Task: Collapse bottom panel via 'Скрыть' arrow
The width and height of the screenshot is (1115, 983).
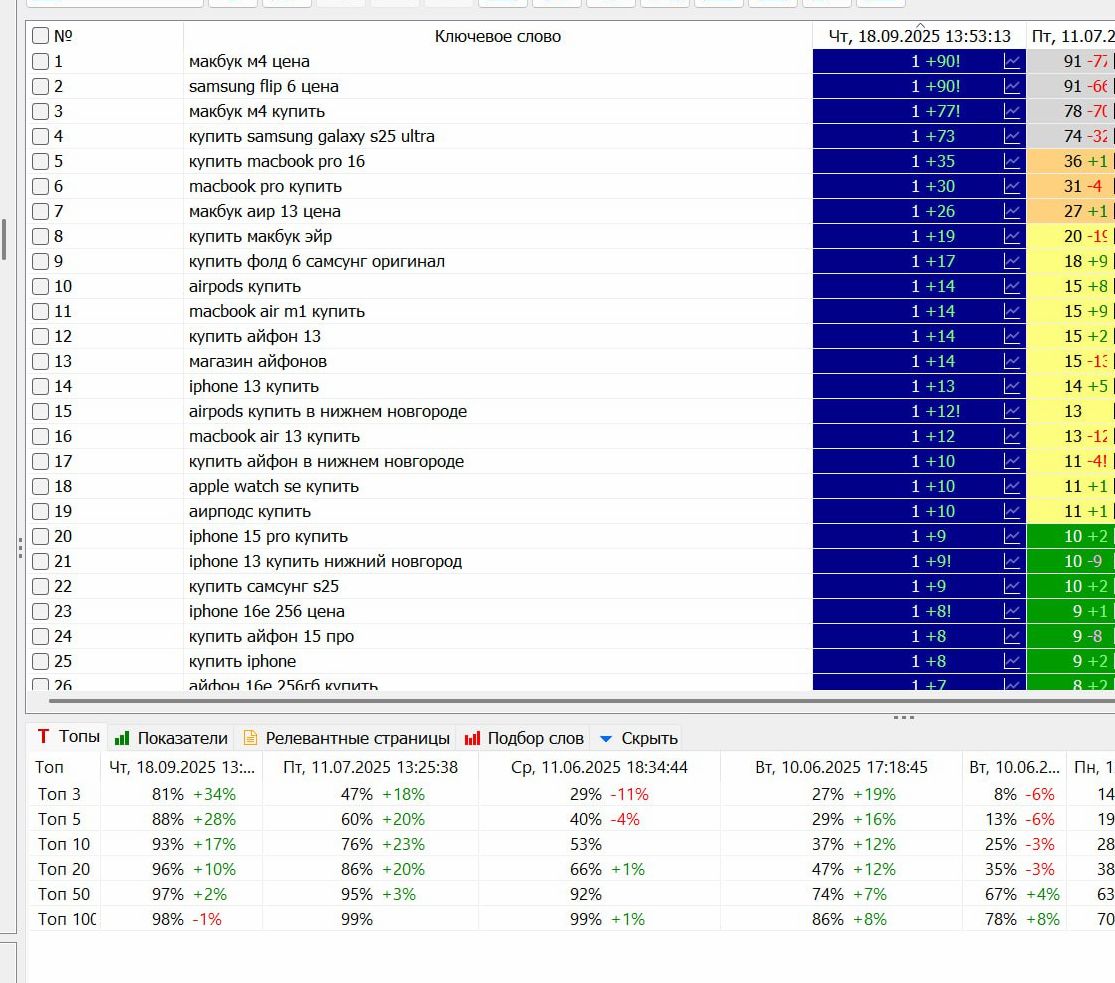Action: coord(638,738)
